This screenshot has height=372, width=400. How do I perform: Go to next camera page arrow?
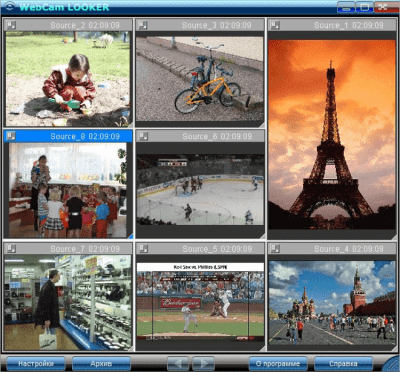(x=203, y=363)
